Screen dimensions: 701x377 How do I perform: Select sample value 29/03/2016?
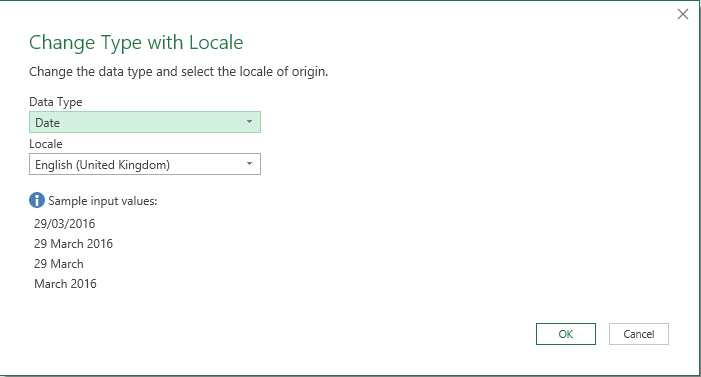point(65,224)
